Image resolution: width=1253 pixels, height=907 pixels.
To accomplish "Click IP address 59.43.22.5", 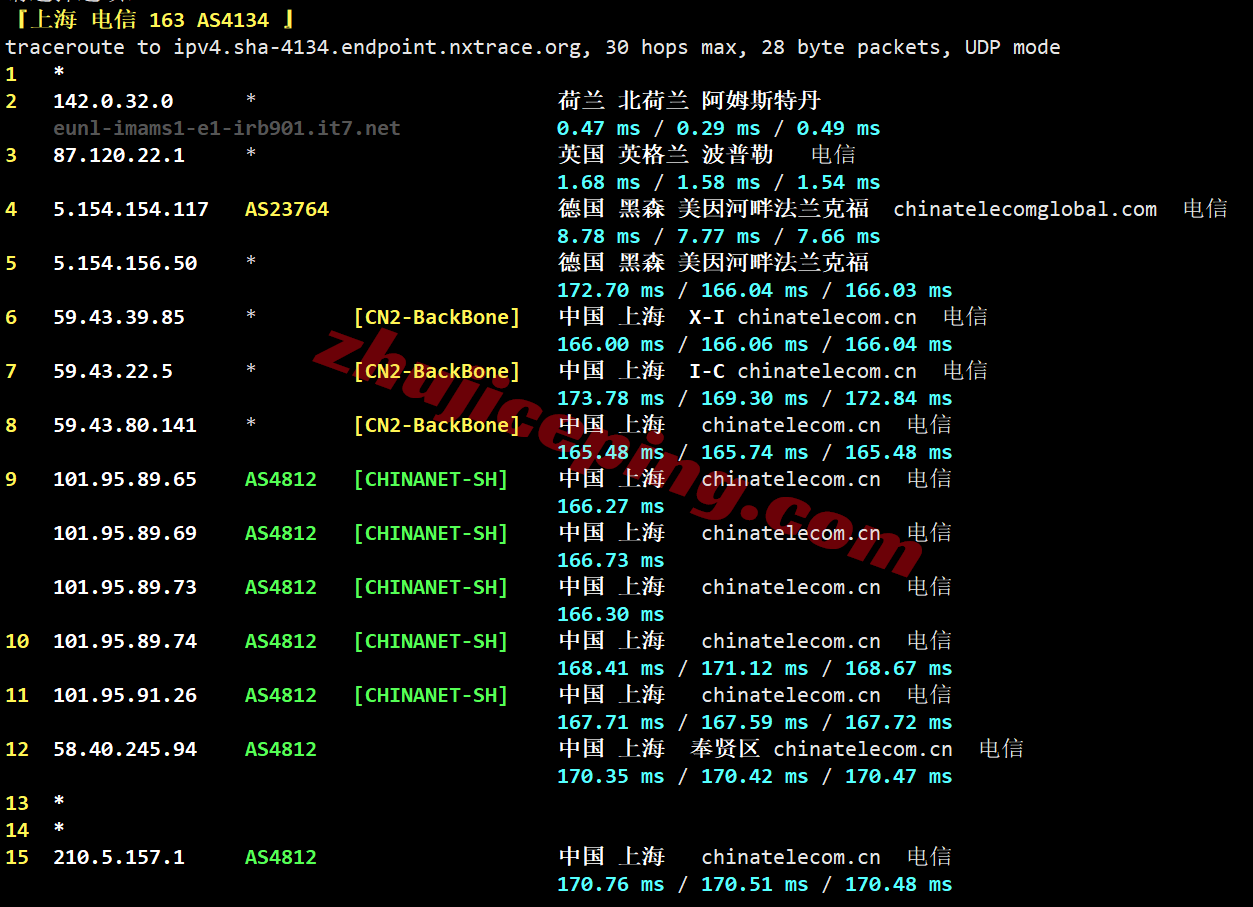I will (113, 371).
